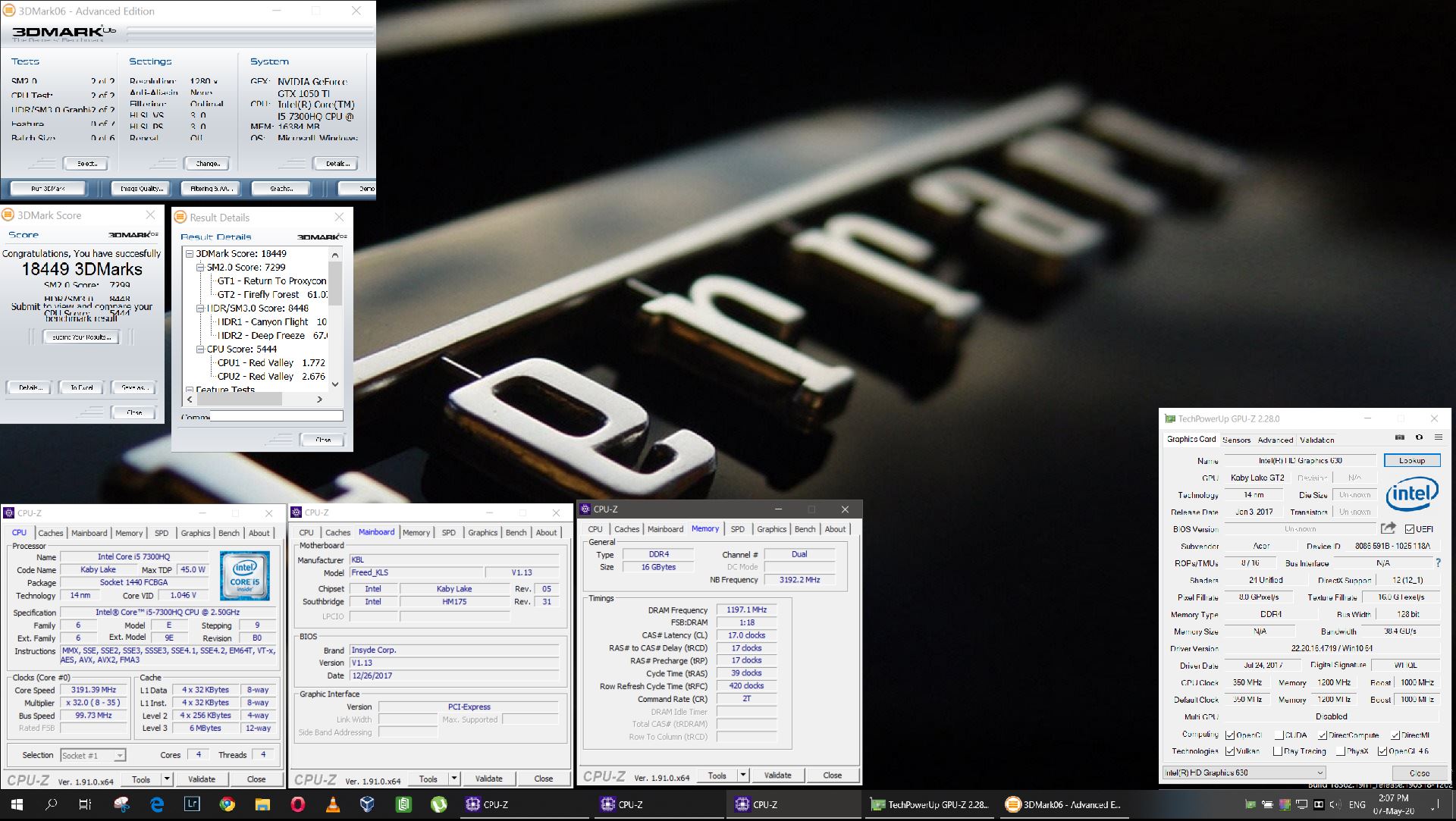Toggle the UEFI checkbox
Screen dimensions: 1456x821
tap(1410, 529)
